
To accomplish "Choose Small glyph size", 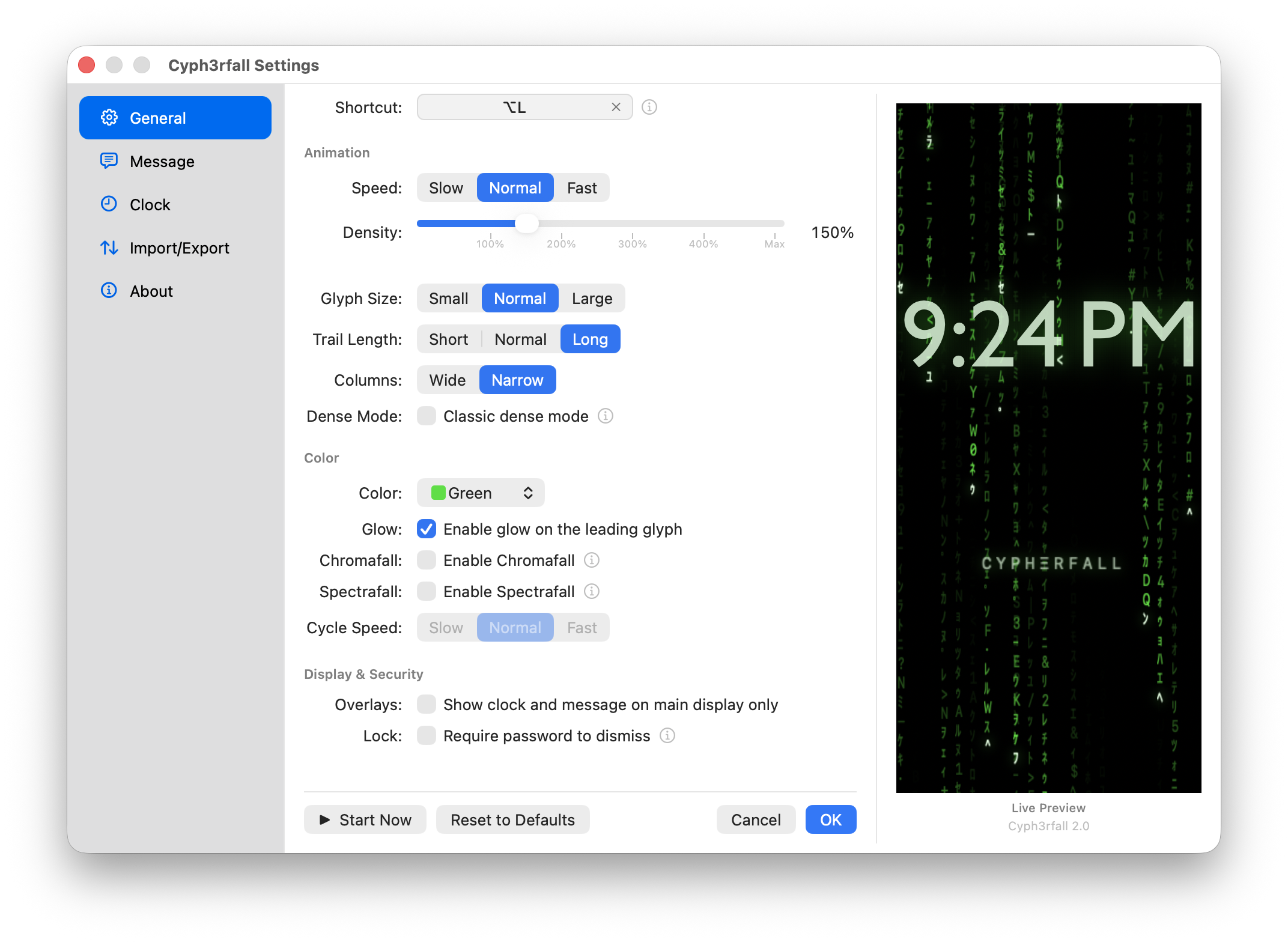I will (x=449, y=298).
